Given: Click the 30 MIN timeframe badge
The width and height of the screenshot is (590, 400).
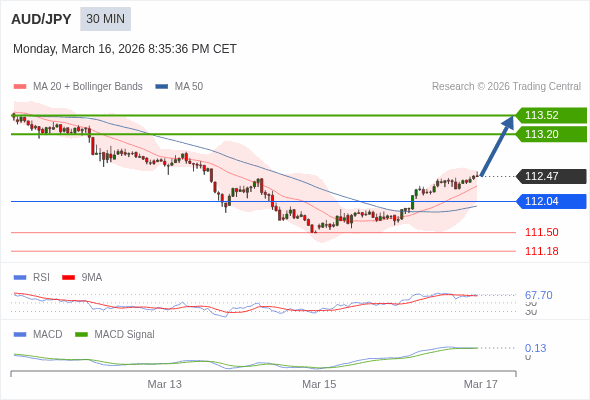Looking at the screenshot, I should coord(105,19).
